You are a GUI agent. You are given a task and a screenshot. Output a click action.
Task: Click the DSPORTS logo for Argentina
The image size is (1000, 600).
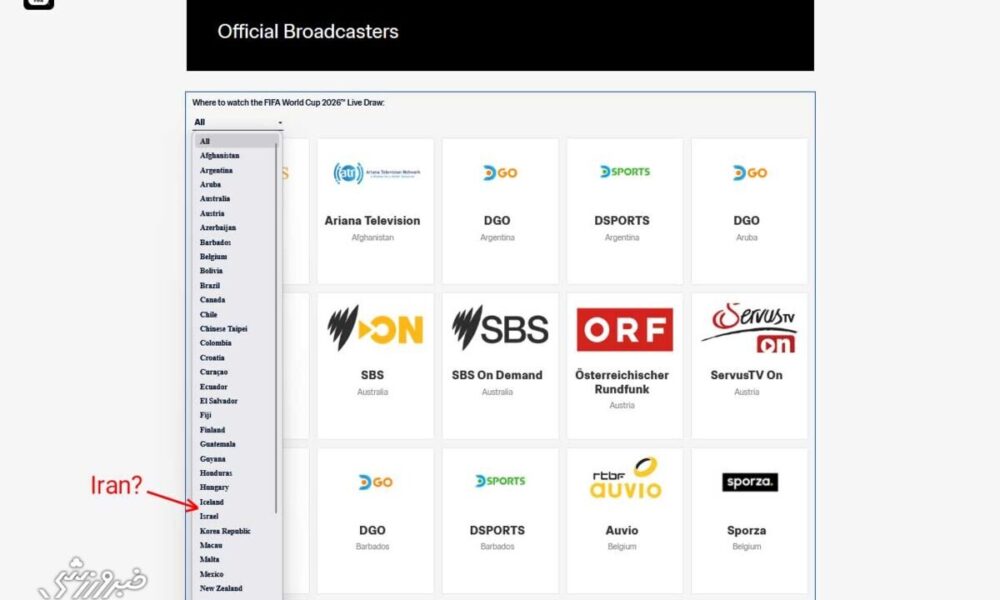click(624, 172)
